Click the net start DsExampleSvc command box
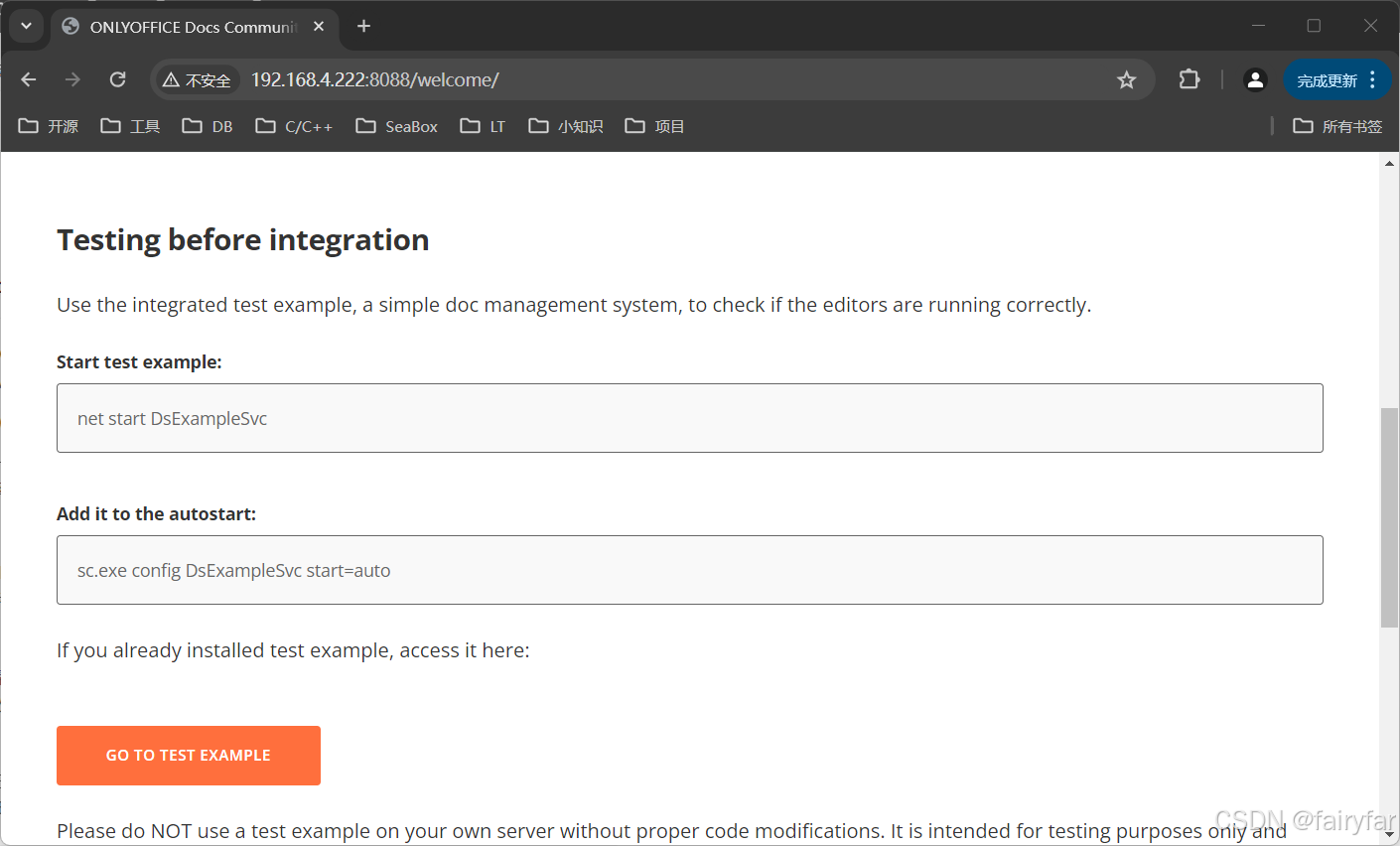 coord(690,418)
